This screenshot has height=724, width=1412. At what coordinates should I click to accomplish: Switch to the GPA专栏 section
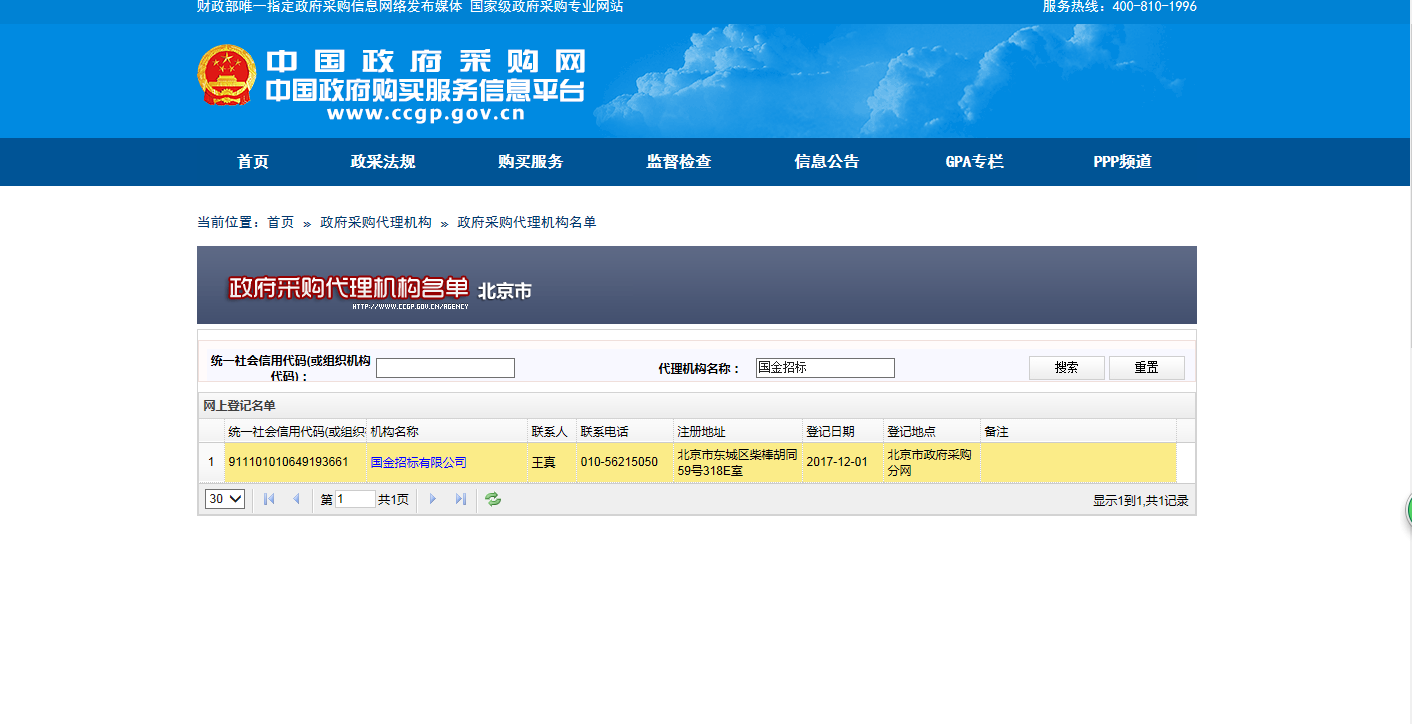coord(974,162)
